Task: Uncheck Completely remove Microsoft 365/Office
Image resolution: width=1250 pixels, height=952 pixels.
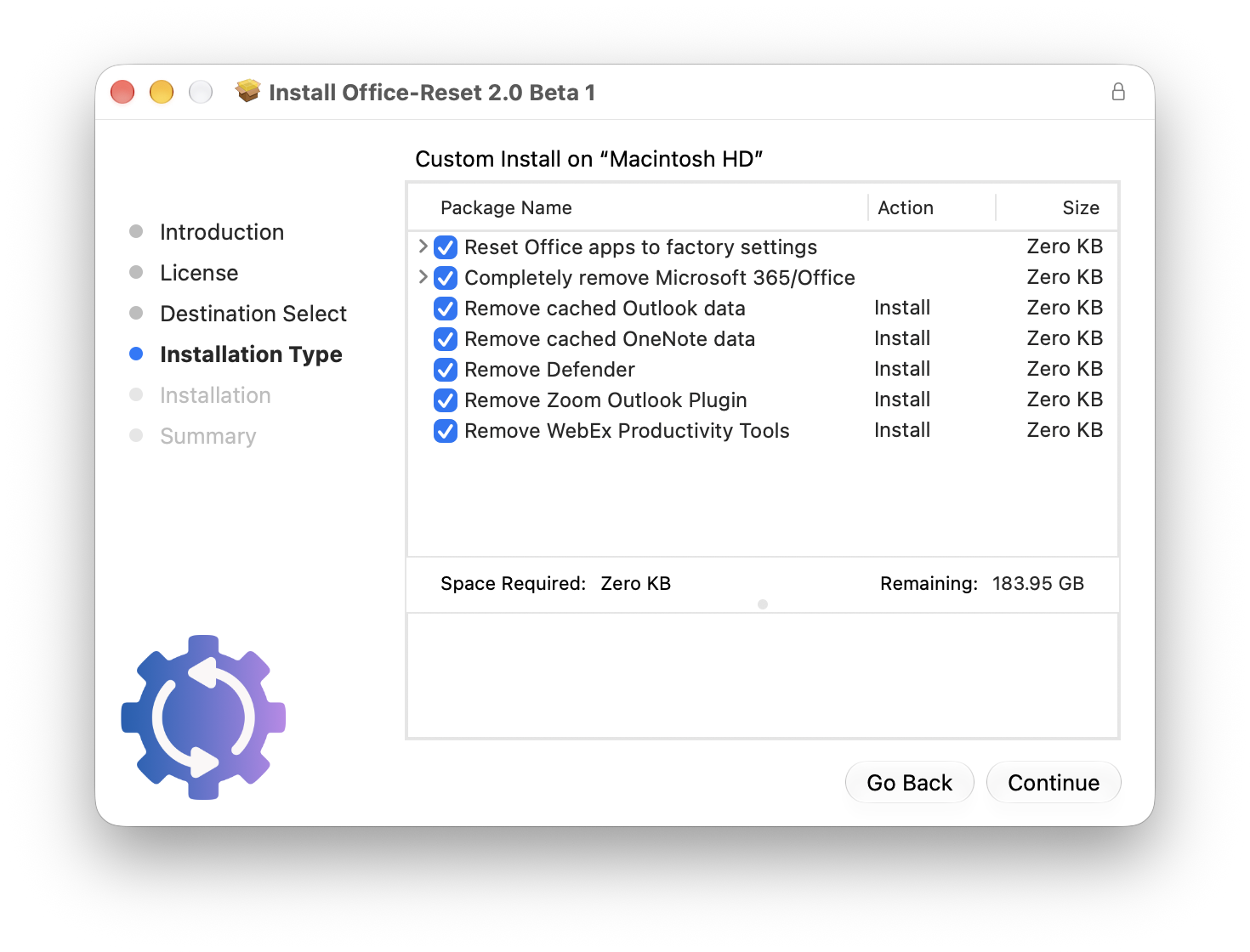Action: point(446,278)
